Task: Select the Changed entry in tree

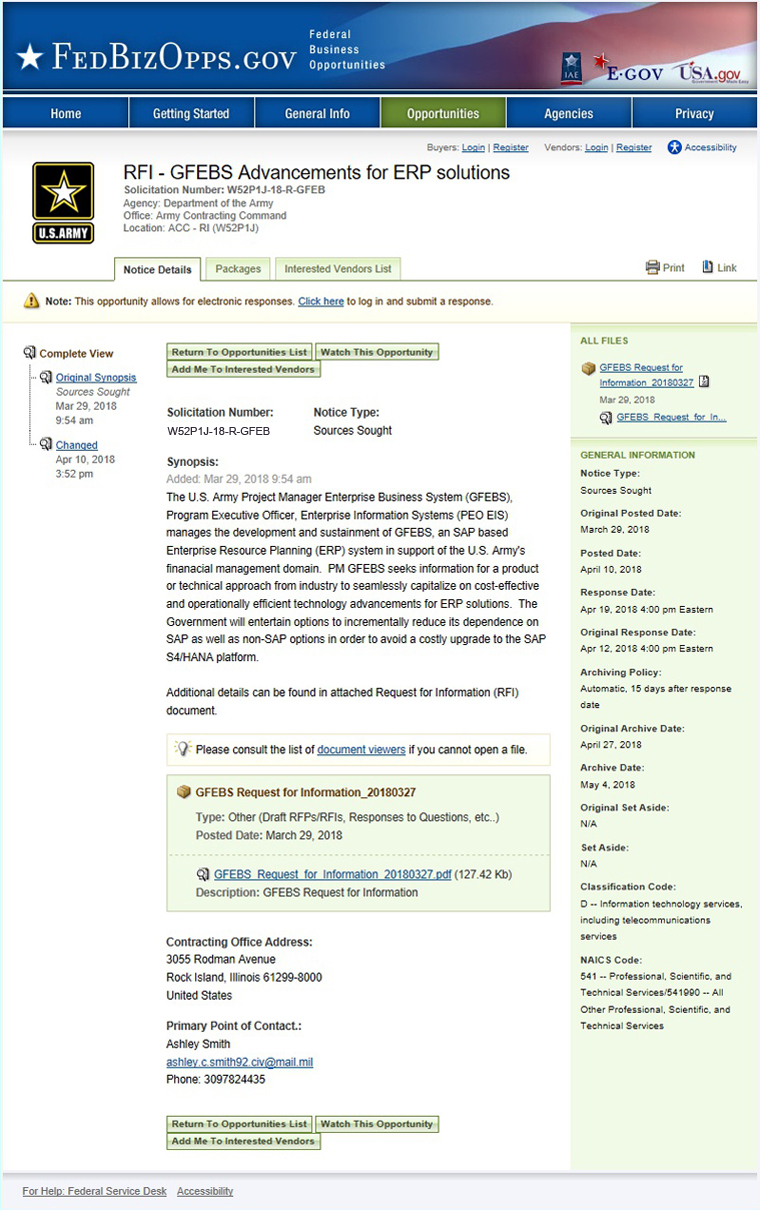Action: (77, 445)
